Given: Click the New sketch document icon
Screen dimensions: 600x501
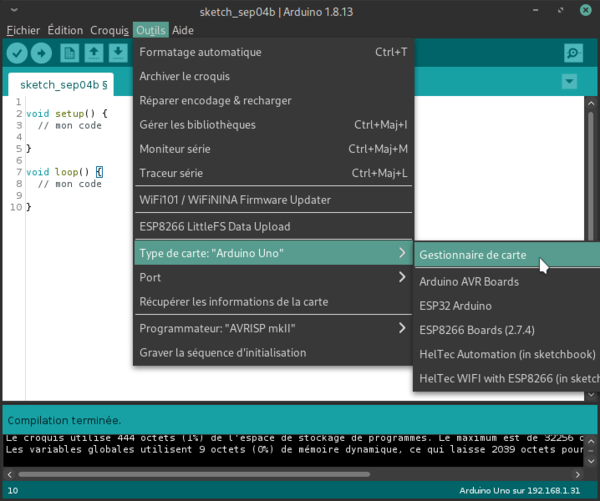Looking at the screenshot, I should point(70,53).
